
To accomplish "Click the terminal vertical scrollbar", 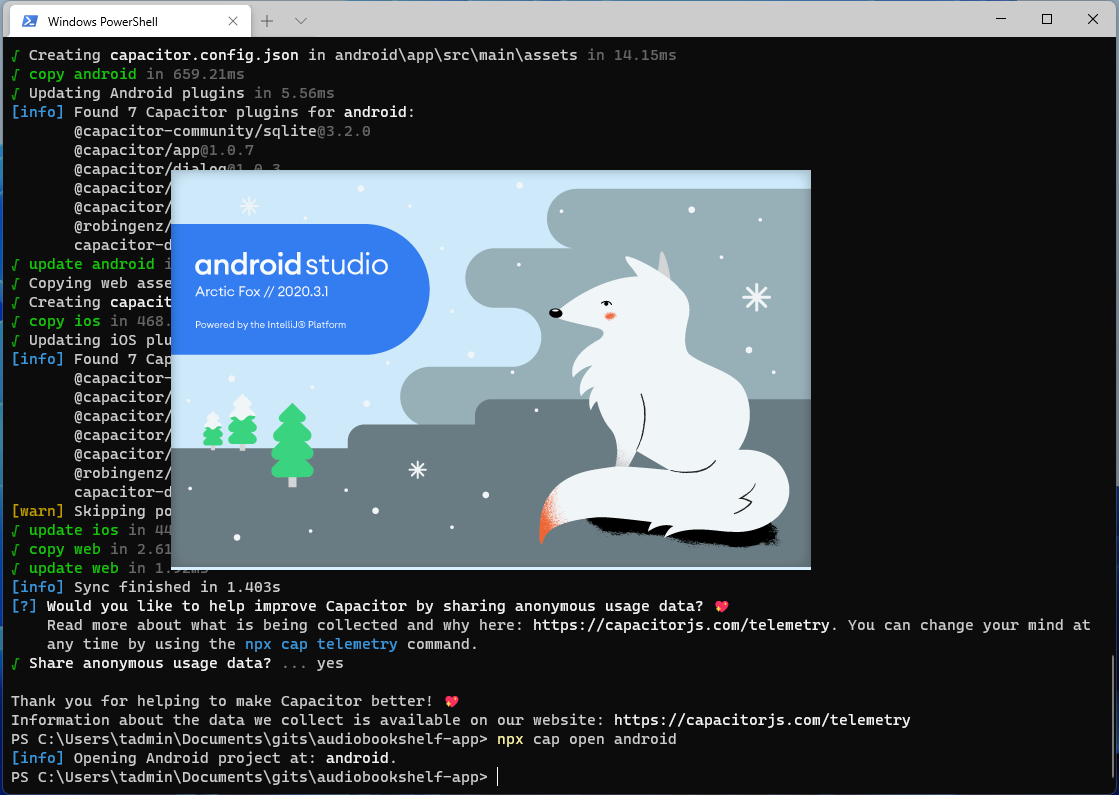I will click(x=1112, y=700).
